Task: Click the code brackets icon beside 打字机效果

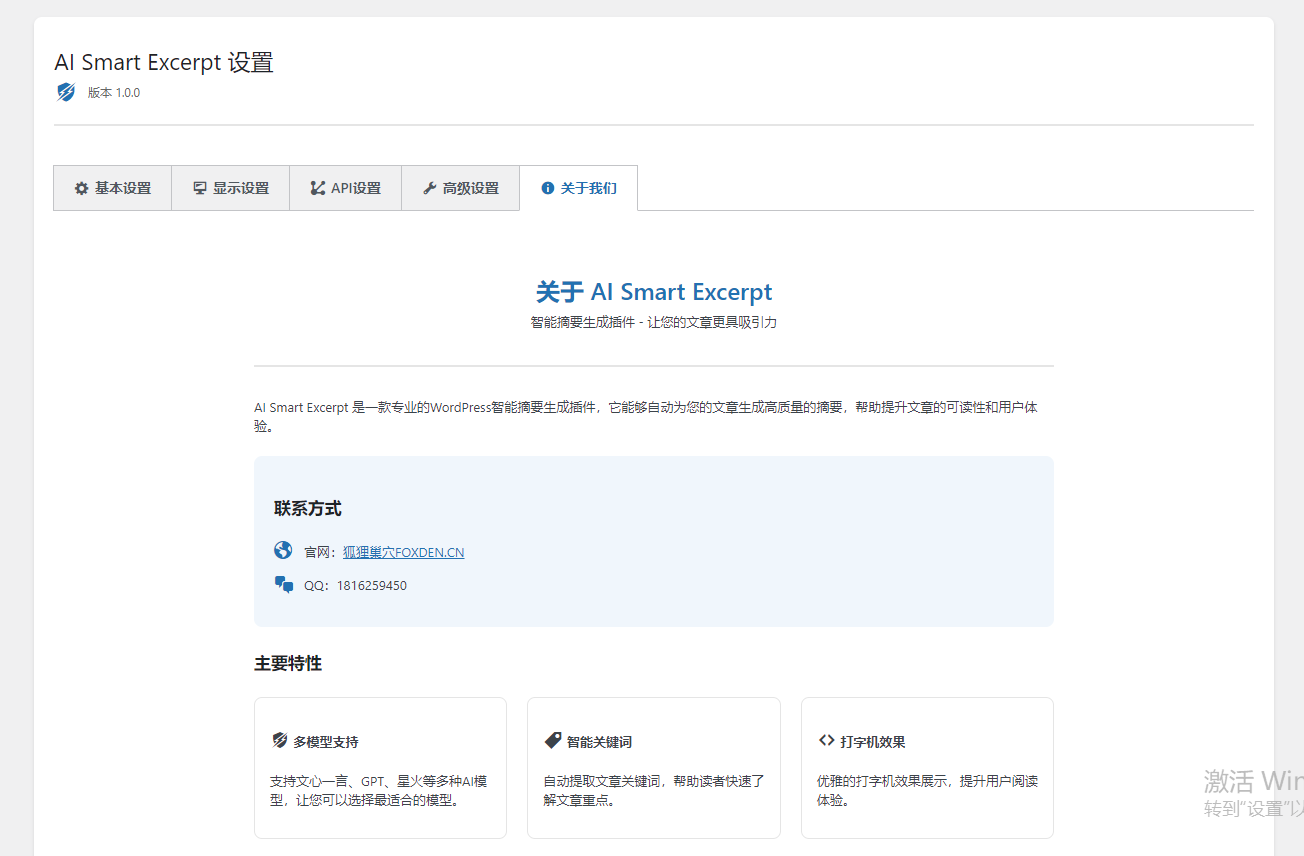Action: coord(826,740)
